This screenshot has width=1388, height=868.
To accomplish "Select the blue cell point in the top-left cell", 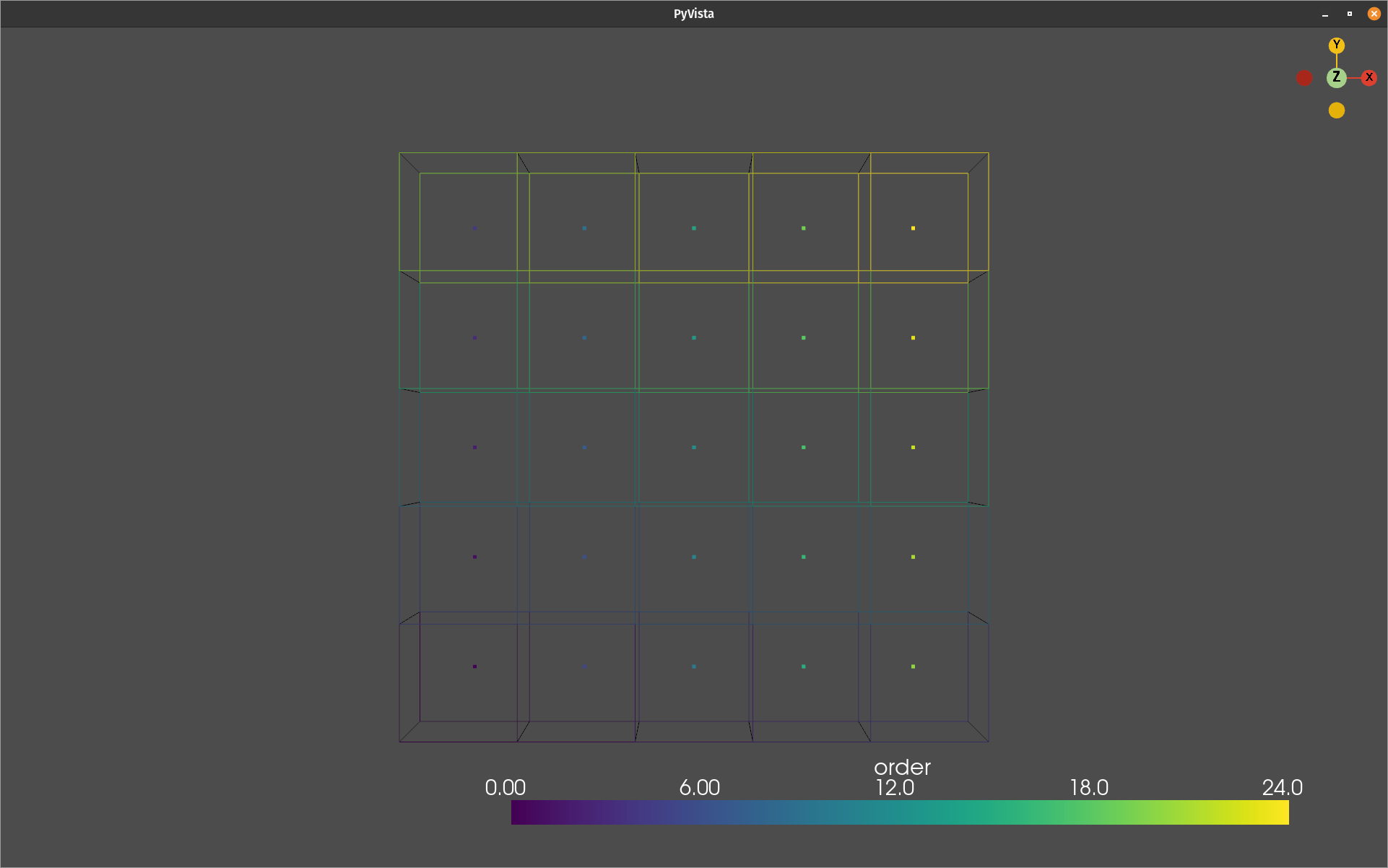I will pos(474,227).
